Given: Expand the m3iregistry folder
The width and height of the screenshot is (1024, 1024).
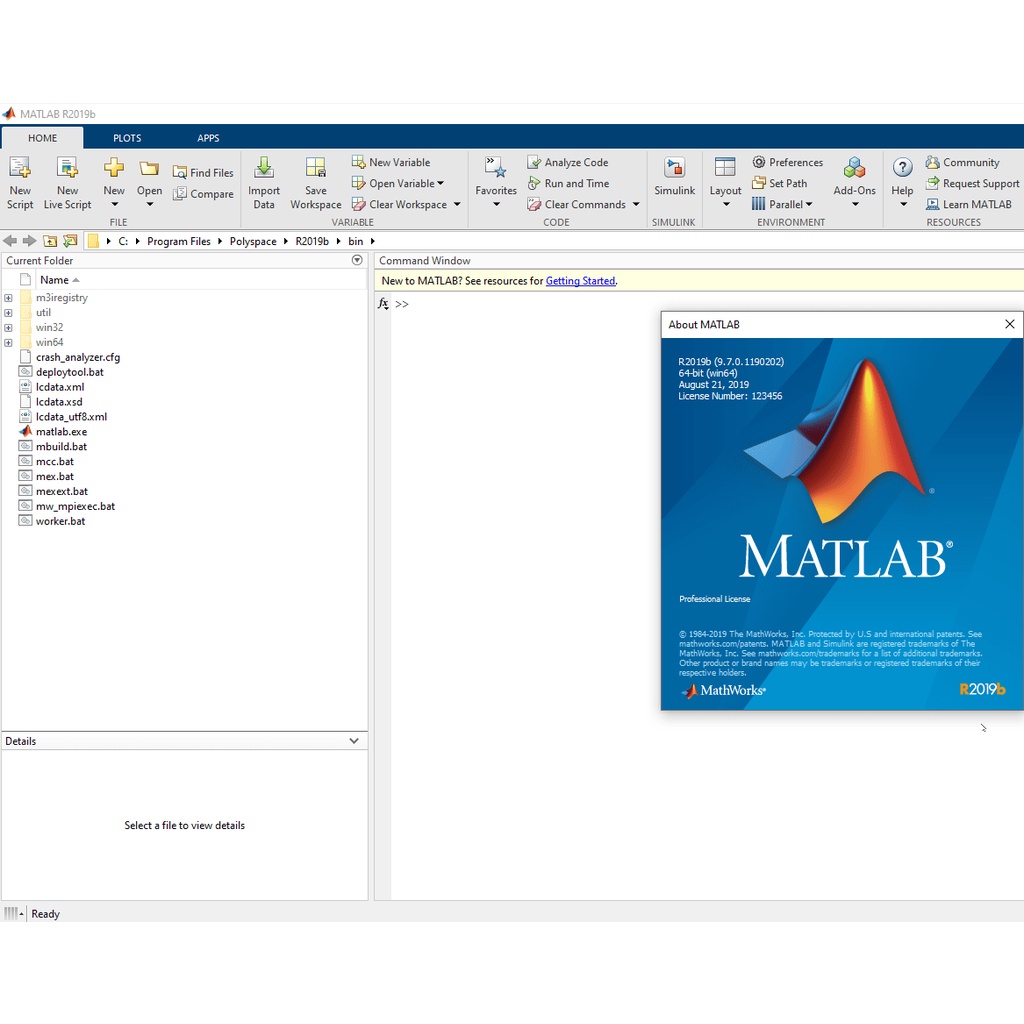Looking at the screenshot, I should tap(8, 298).
